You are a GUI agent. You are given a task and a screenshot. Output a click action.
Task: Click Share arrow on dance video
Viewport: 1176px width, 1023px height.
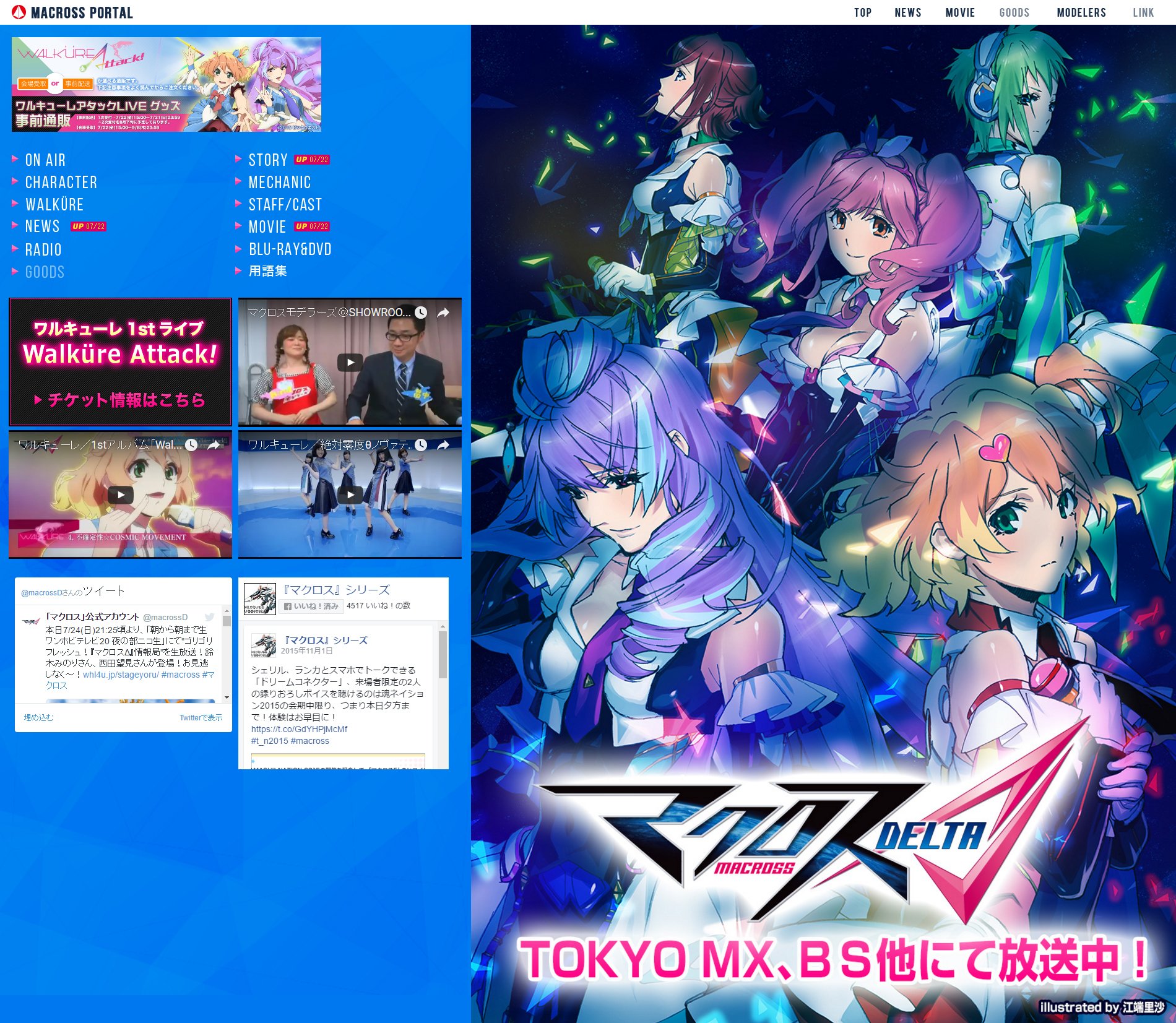tap(443, 445)
